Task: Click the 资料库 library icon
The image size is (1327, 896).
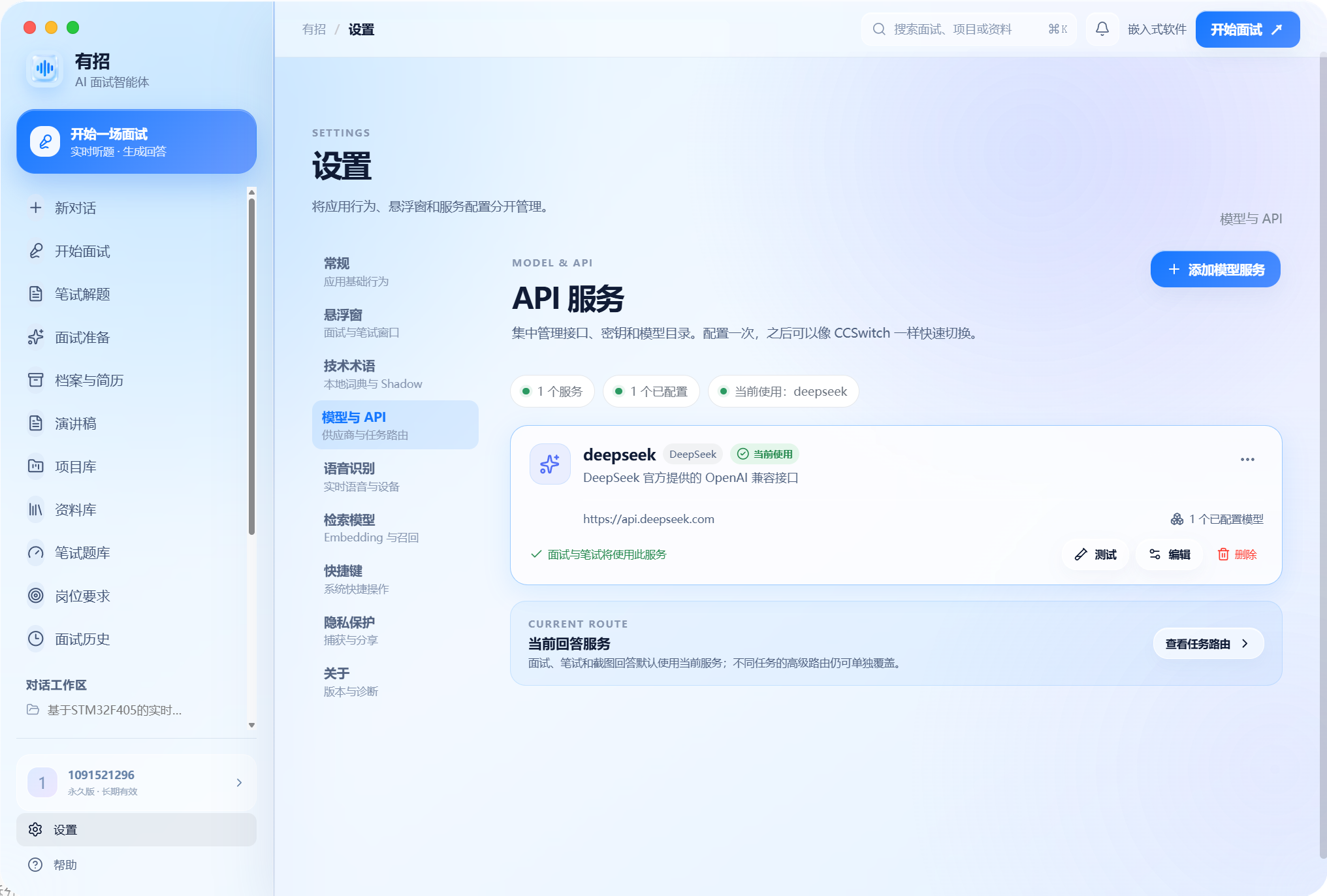Action: click(36, 509)
